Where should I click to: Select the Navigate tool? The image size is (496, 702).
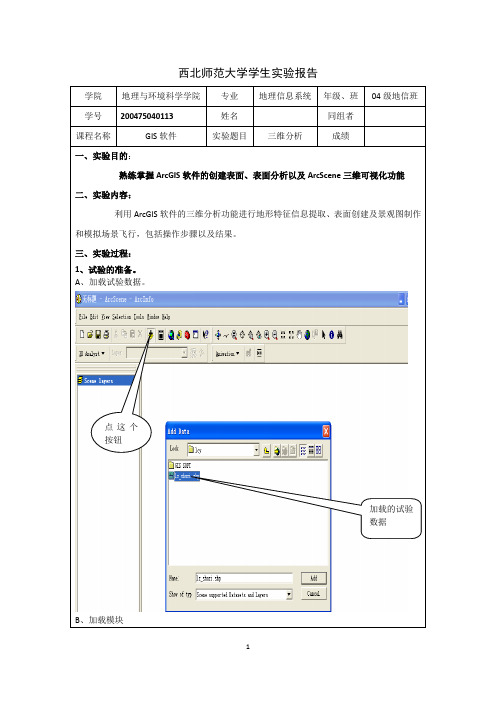coord(218,334)
